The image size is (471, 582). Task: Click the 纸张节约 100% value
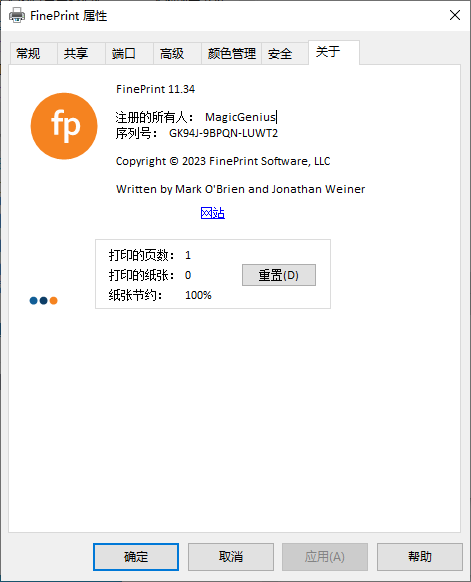pyautogui.click(x=198, y=295)
